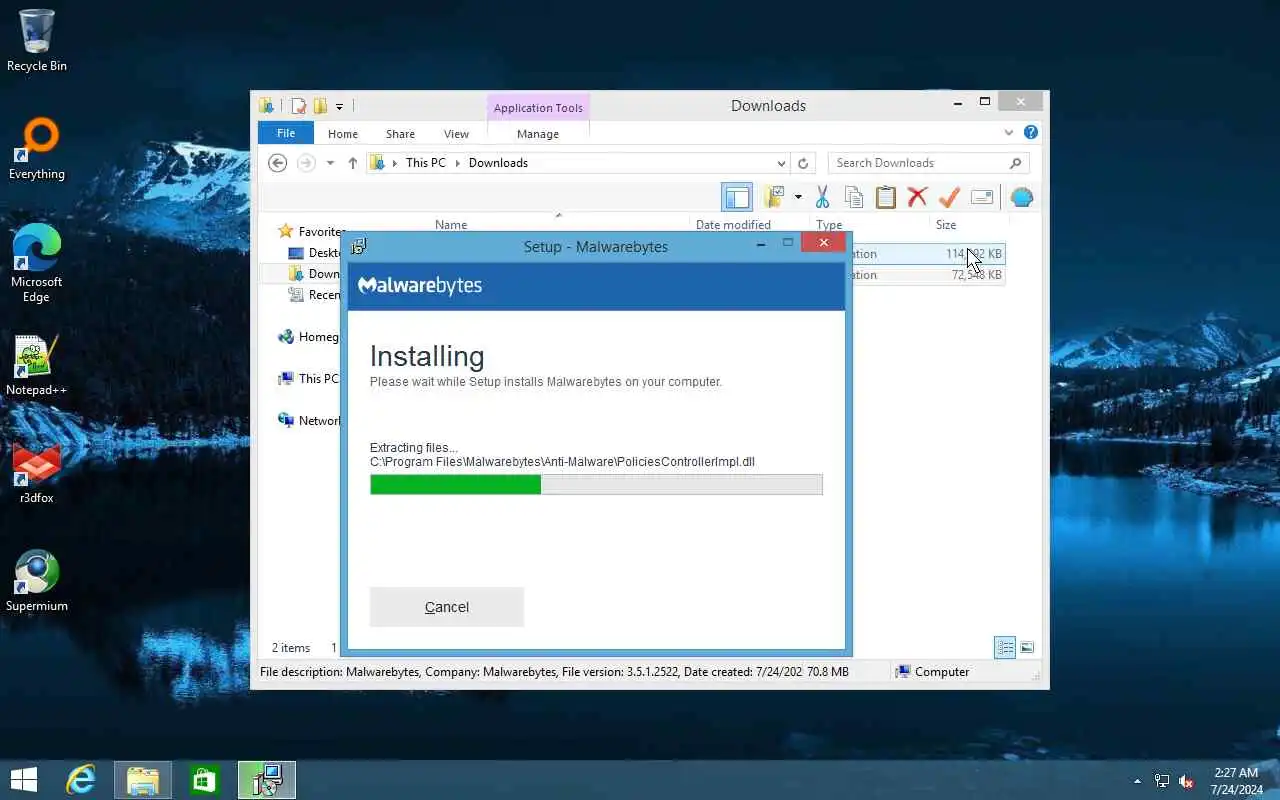
Task: Switch to details view (status bar icon)
Action: 1005,648
